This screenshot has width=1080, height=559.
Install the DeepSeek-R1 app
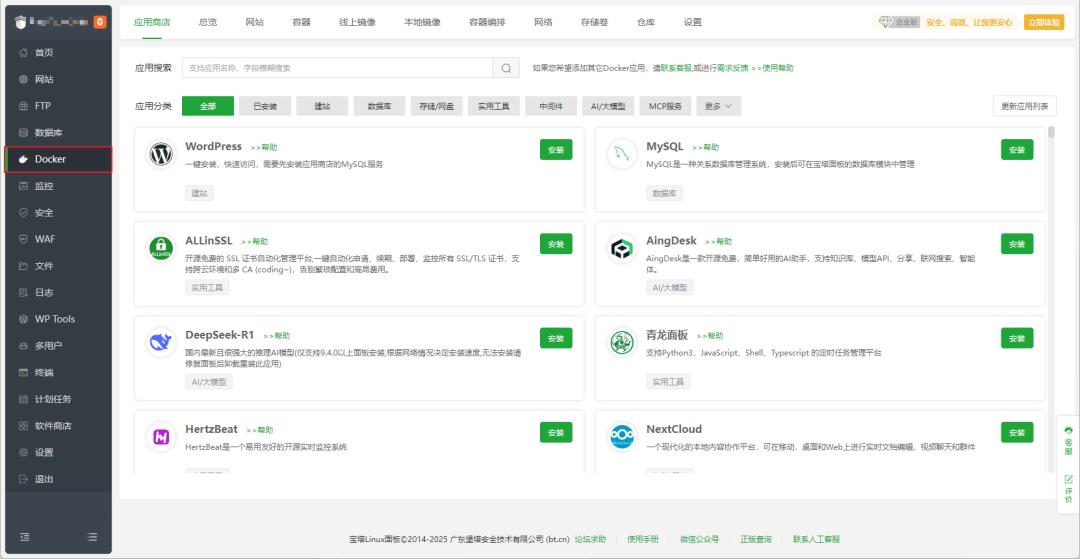coord(556,338)
